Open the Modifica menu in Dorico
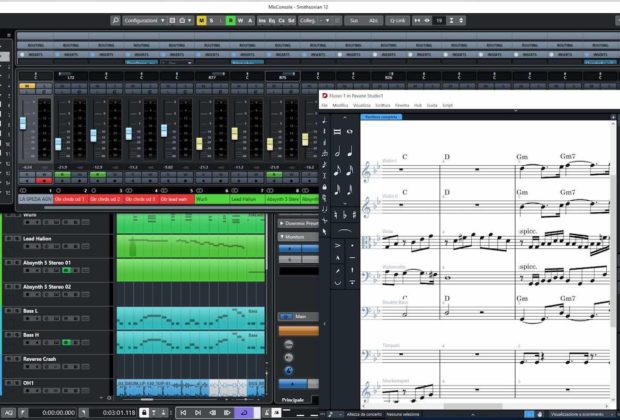This screenshot has width=620, height=420. pyautogui.click(x=340, y=105)
